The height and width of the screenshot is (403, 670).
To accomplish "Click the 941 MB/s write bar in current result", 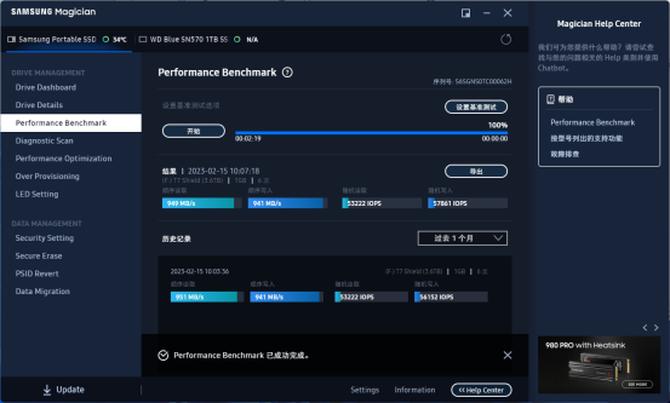I will tap(287, 203).
